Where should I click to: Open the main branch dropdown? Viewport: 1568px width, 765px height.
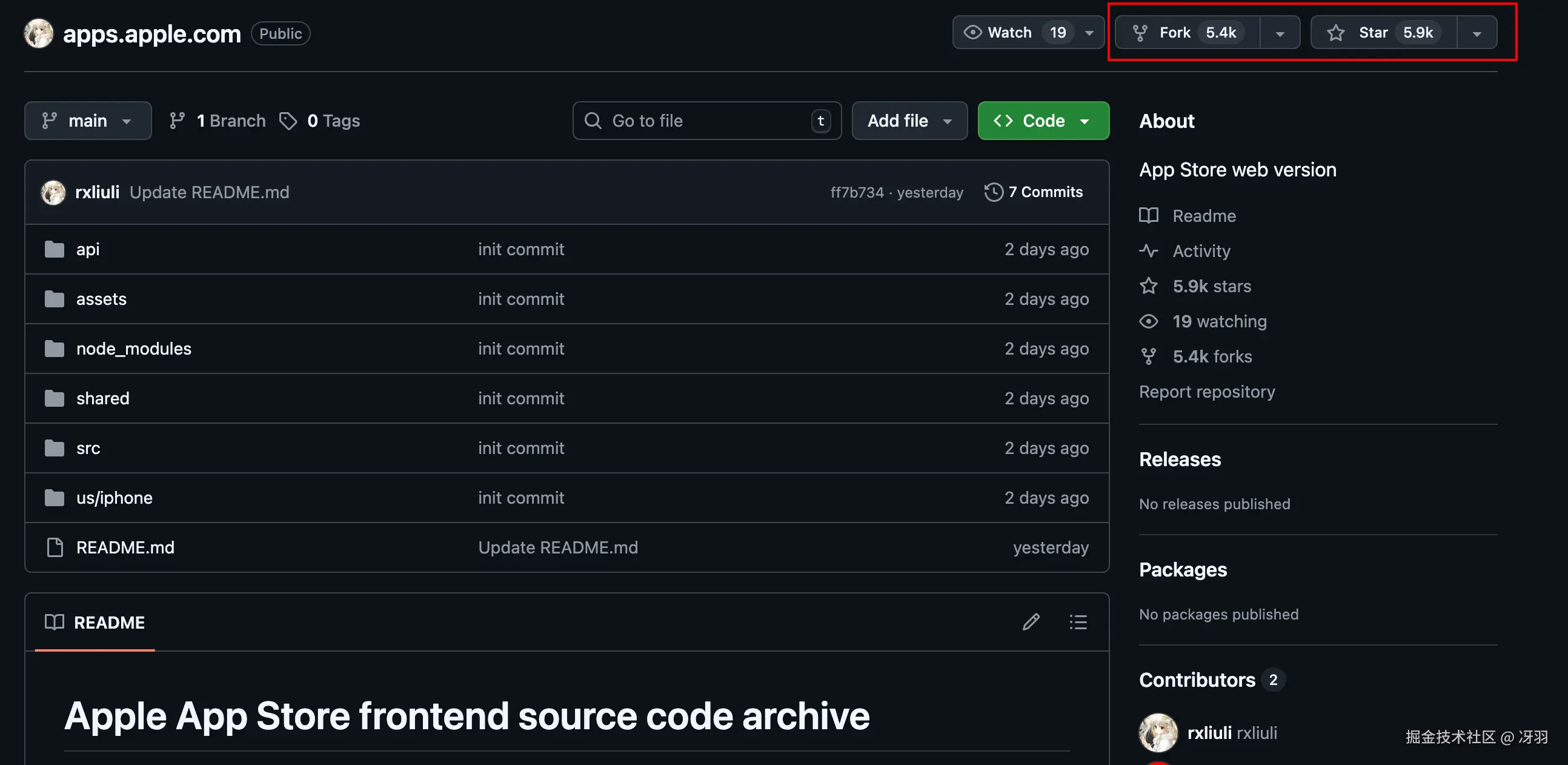(88, 121)
